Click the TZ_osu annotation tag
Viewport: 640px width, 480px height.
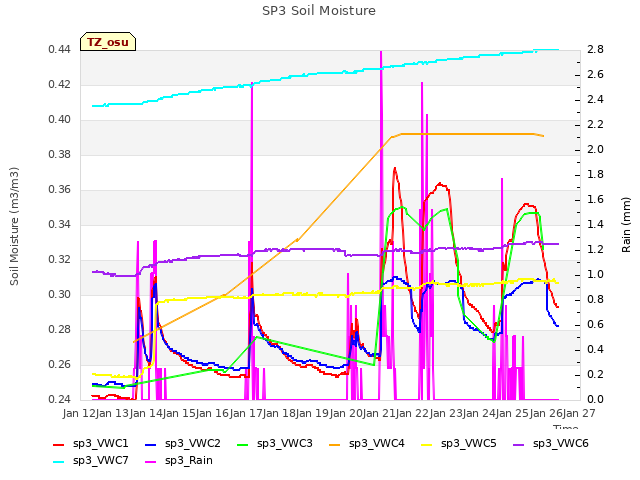pos(108,42)
